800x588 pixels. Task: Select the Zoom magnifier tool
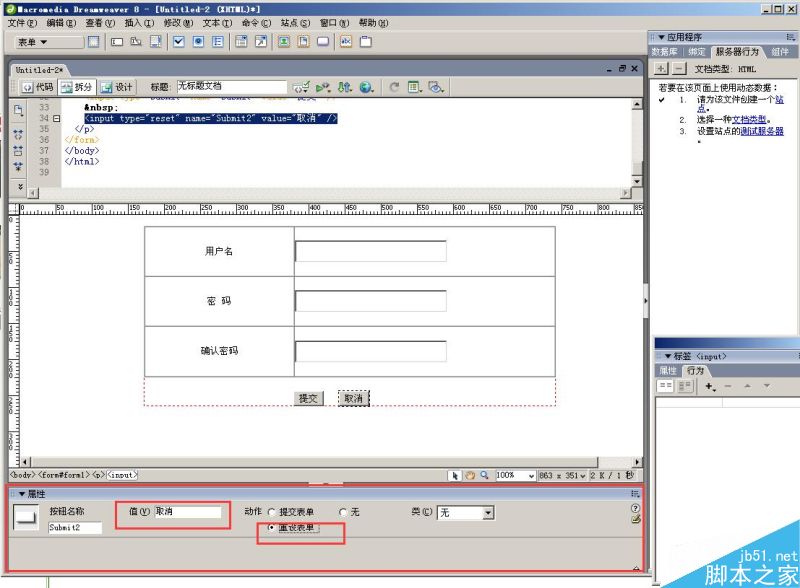[x=485, y=476]
